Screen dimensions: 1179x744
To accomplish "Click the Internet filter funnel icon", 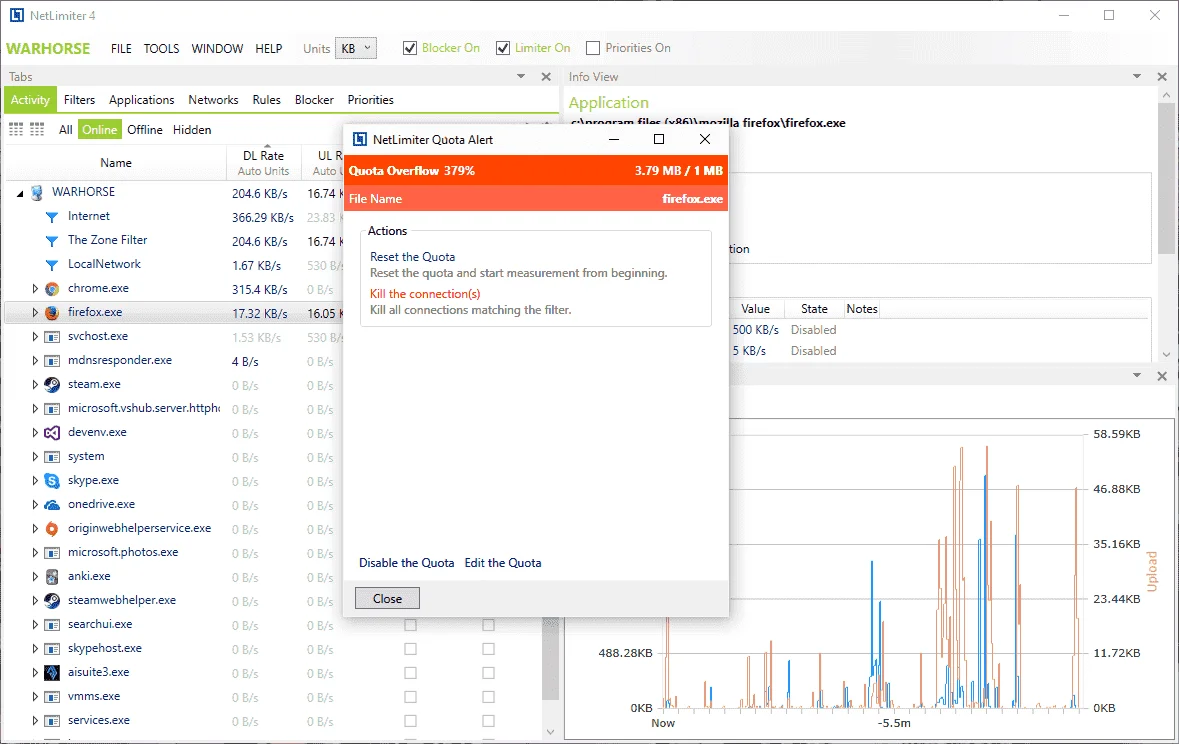I will pos(52,217).
